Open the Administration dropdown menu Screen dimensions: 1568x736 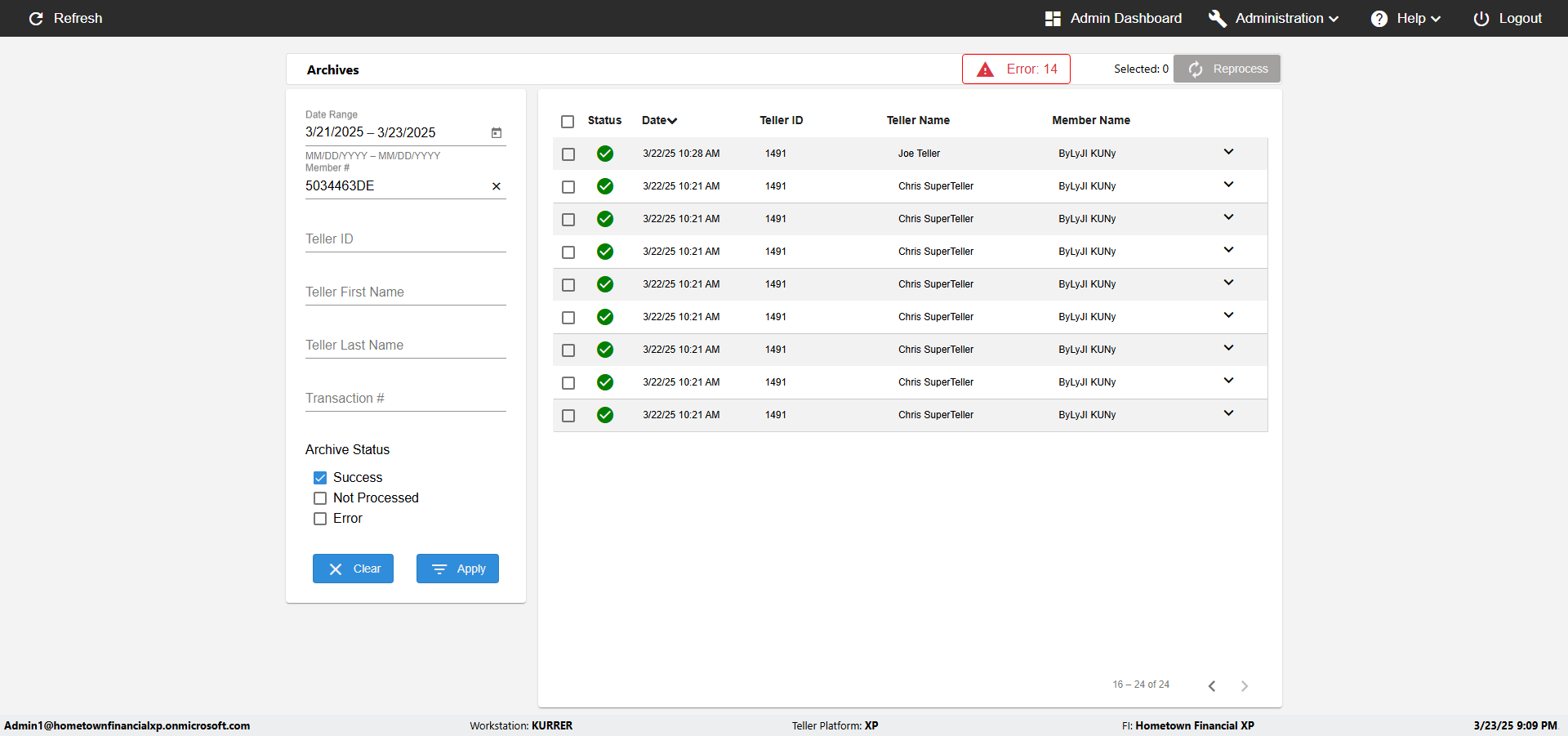click(x=1274, y=18)
